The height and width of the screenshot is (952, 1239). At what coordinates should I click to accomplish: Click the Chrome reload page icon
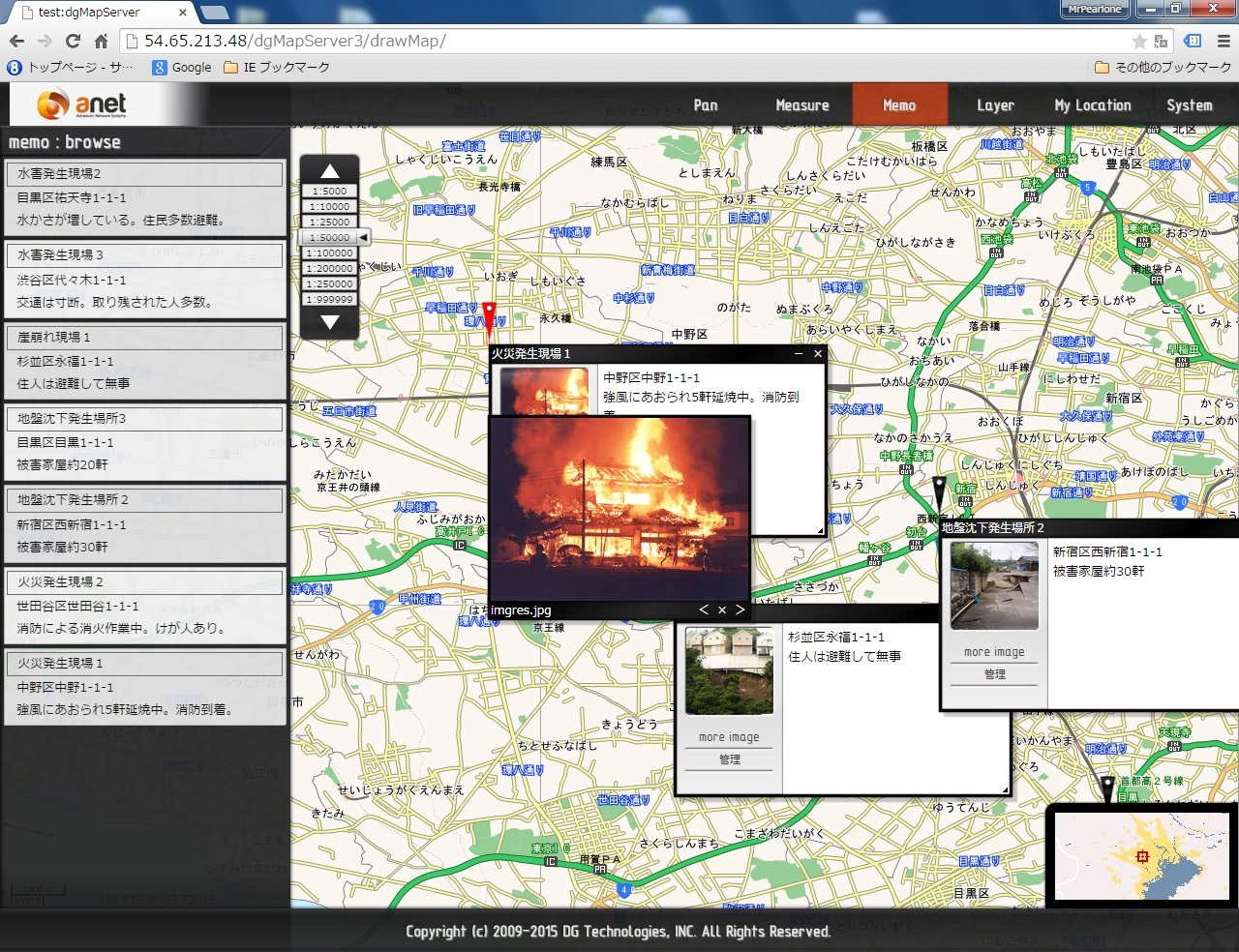tap(73, 41)
